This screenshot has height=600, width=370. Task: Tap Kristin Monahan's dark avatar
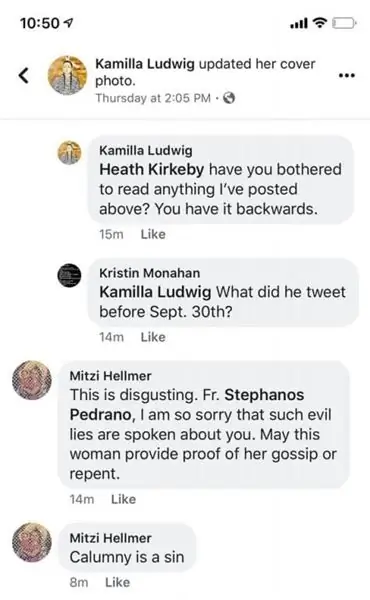[x=69, y=275]
